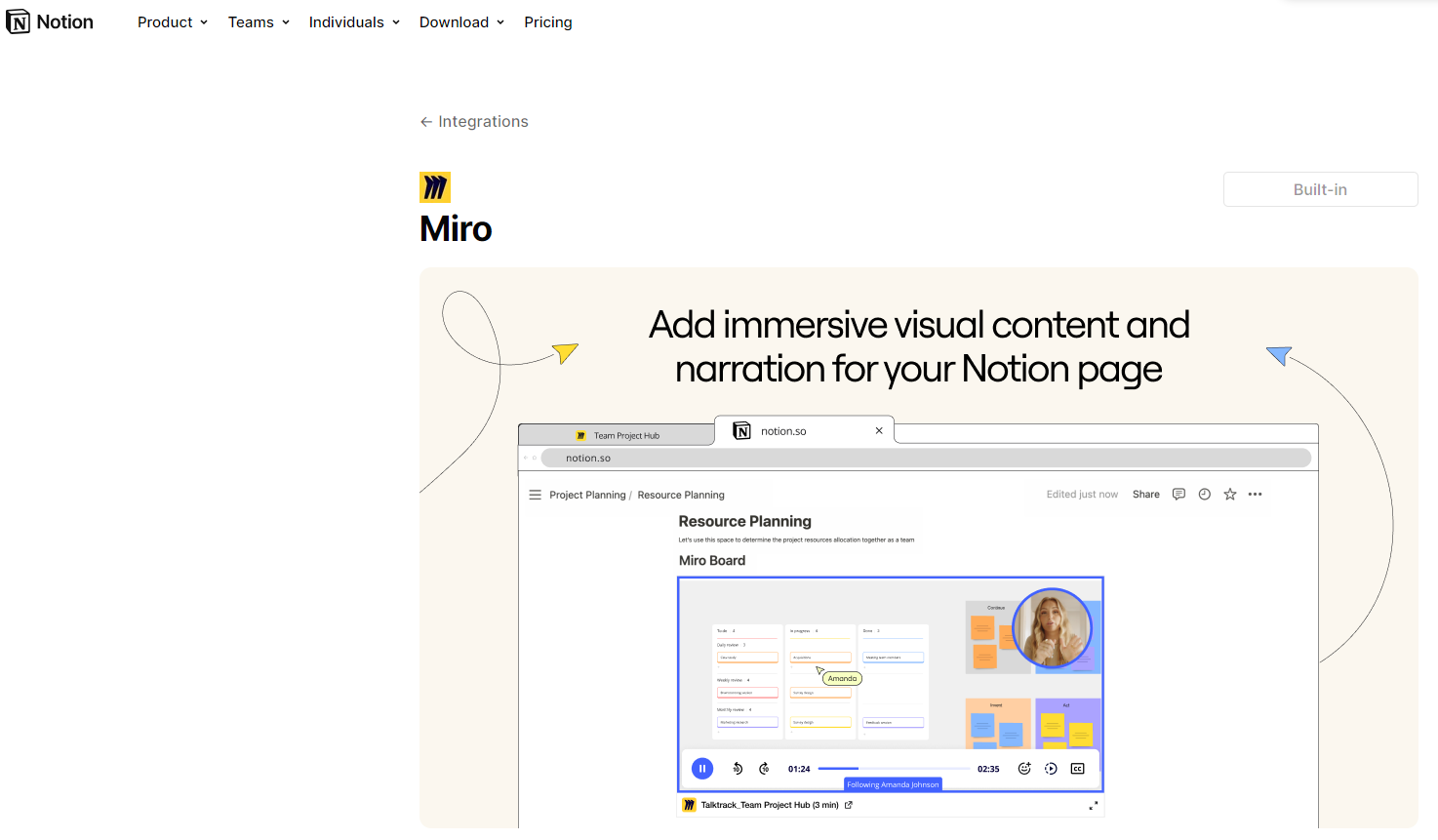Click the 02:35 total duration
Image resolution: width=1438 pixels, height=840 pixels.
988,769
